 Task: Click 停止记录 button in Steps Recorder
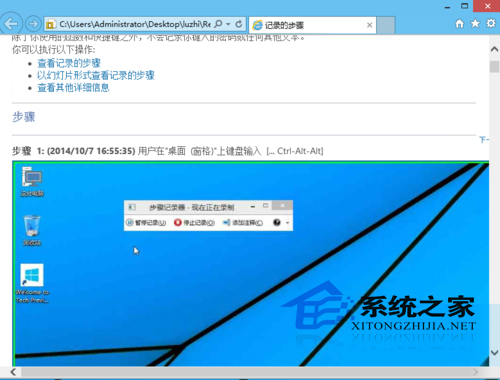(x=194, y=222)
